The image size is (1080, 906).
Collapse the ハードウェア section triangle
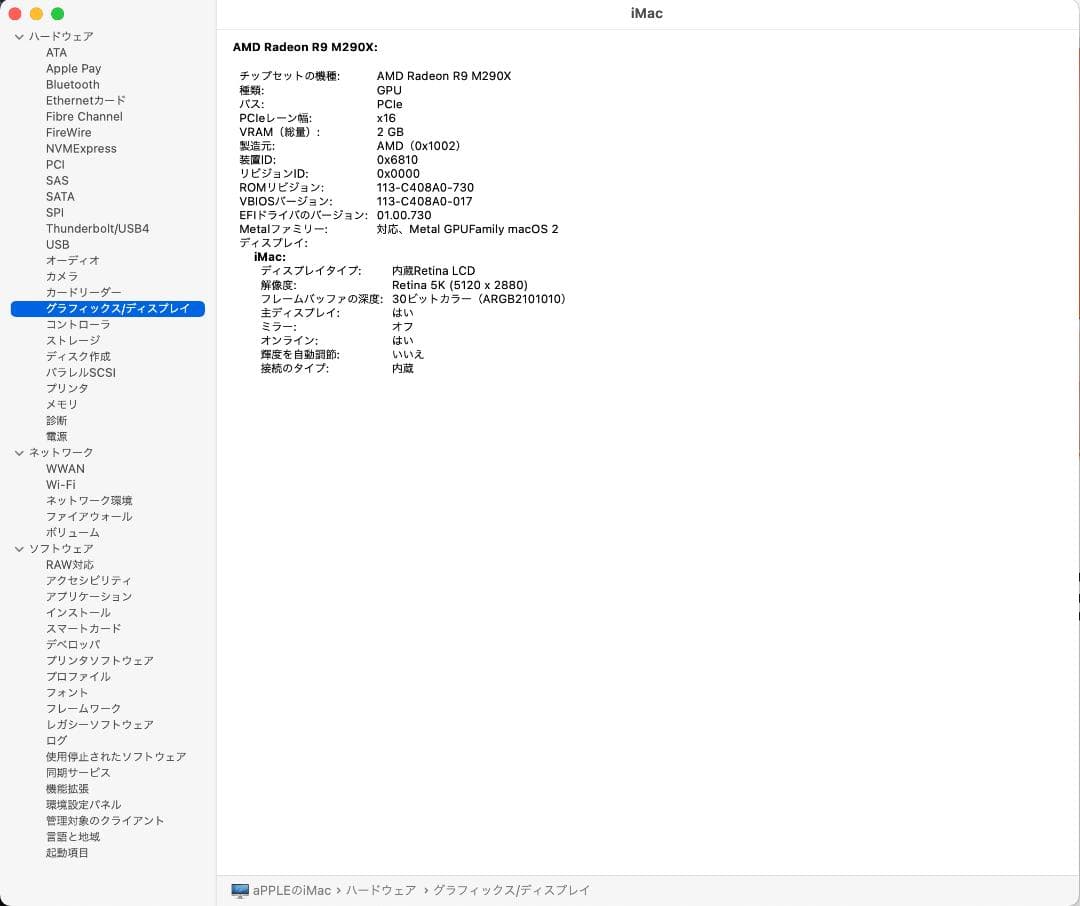(x=18, y=36)
